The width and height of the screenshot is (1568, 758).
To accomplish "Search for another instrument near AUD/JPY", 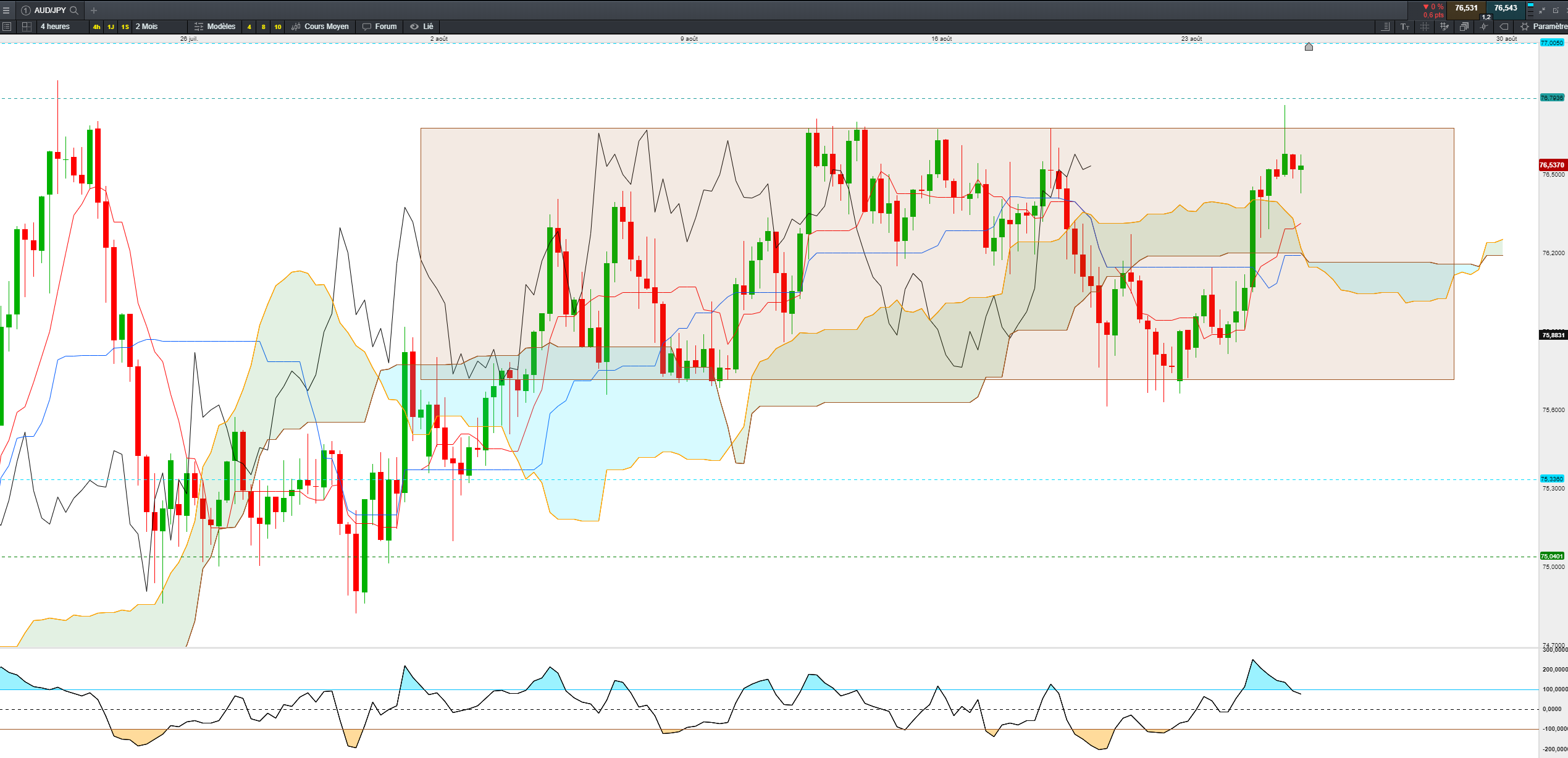I will [74, 10].
